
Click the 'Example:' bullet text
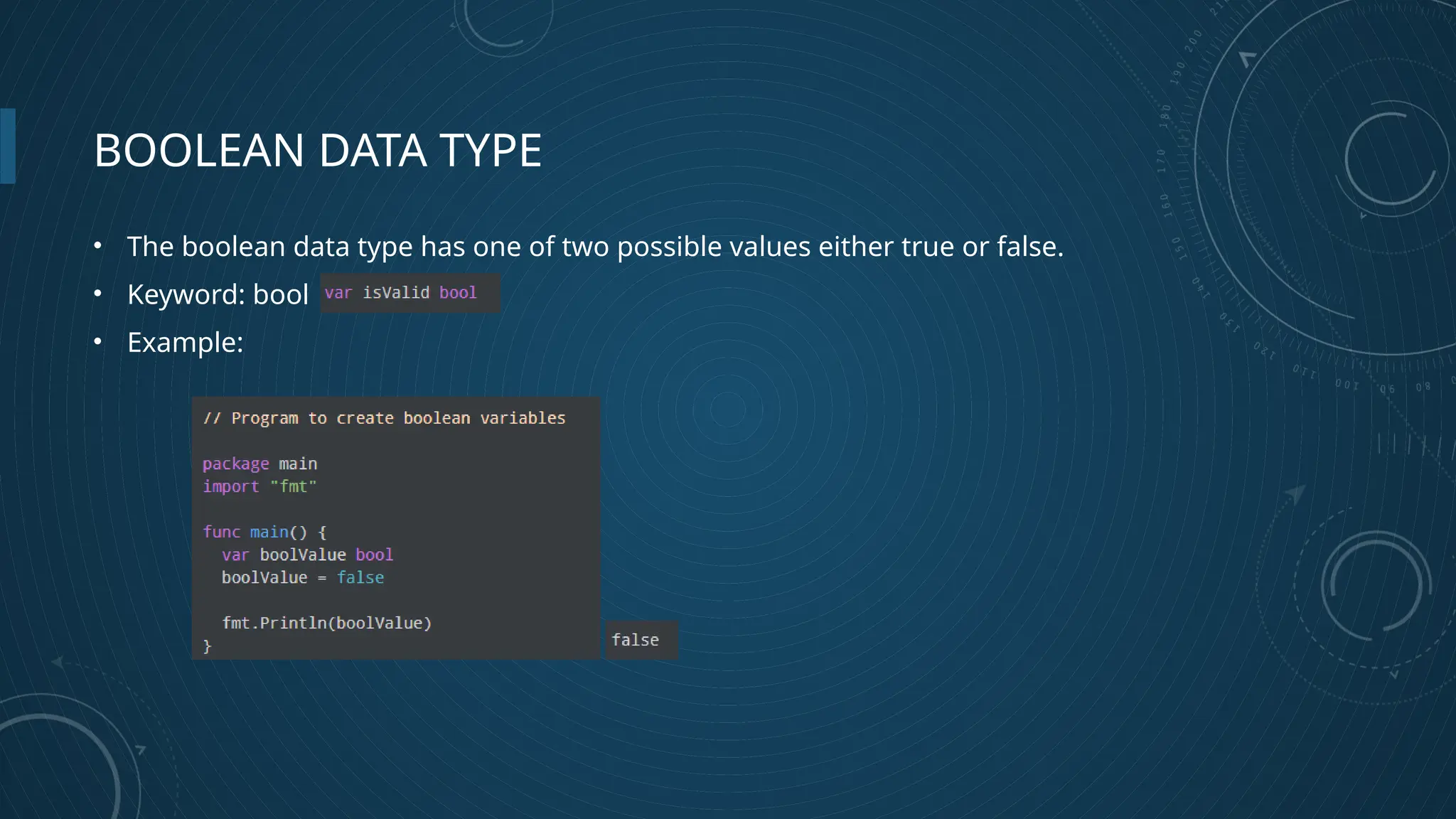coord(185,343)
